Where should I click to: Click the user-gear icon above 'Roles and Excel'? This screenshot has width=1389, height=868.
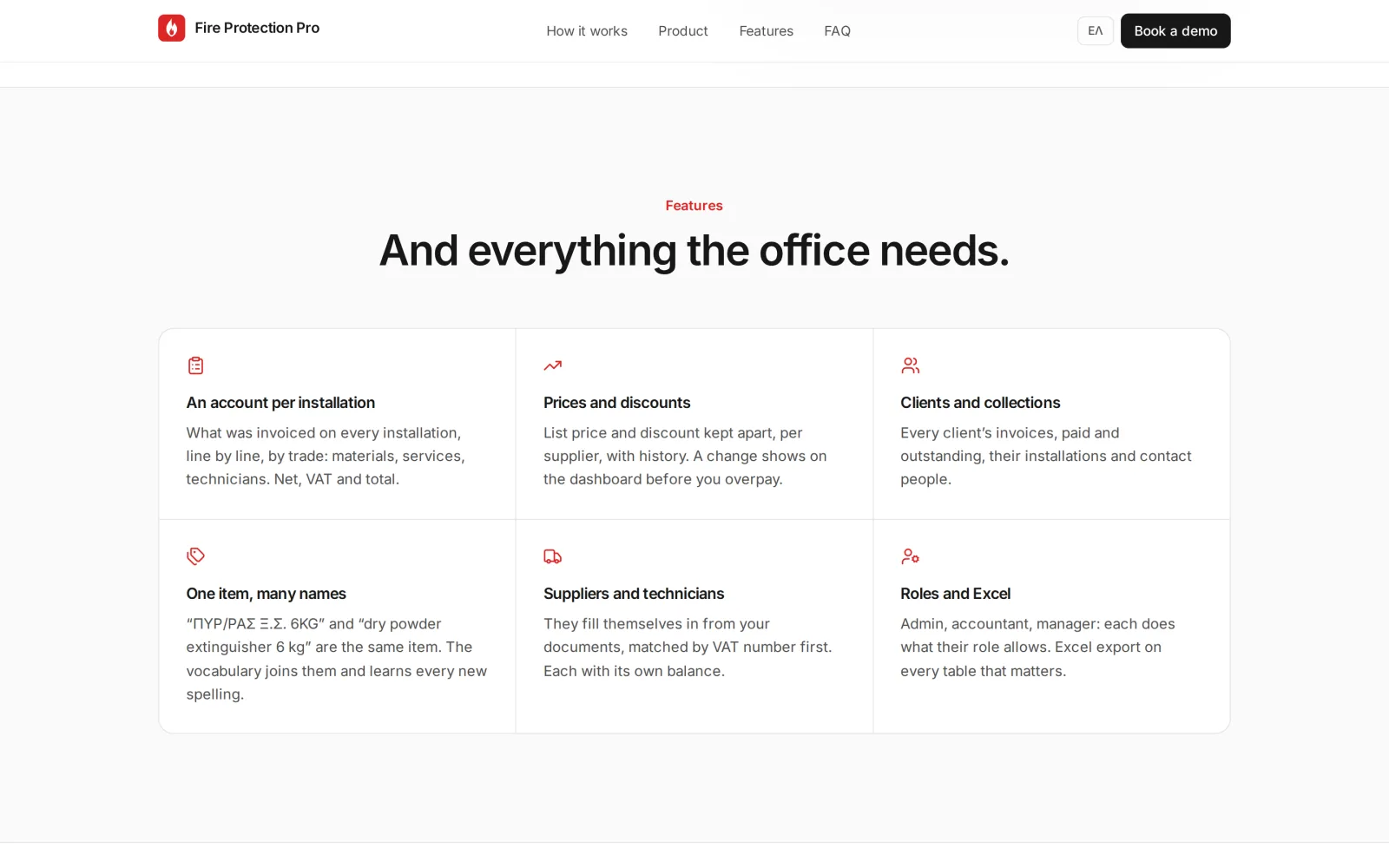(x=910, y=556)
